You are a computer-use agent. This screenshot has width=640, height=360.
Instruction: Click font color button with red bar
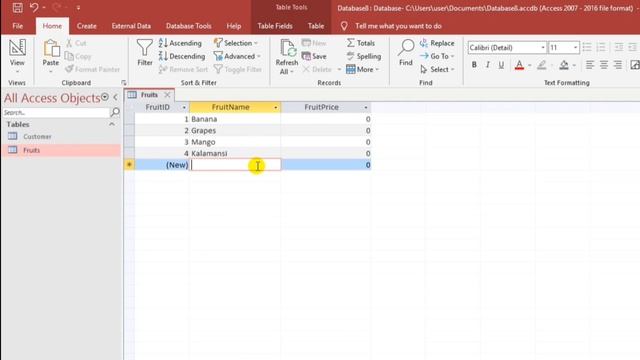[x=519, y=64]
